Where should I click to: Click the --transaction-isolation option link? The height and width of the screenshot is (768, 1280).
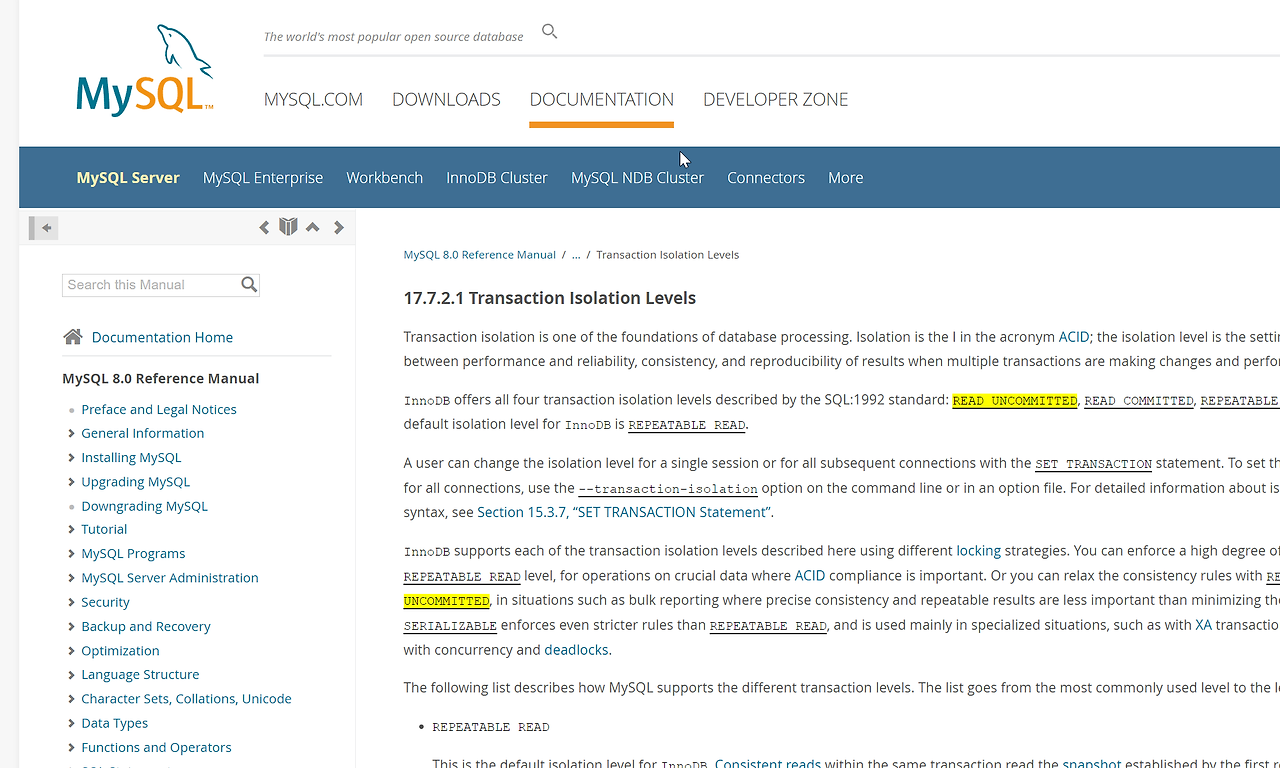[668, 488]
